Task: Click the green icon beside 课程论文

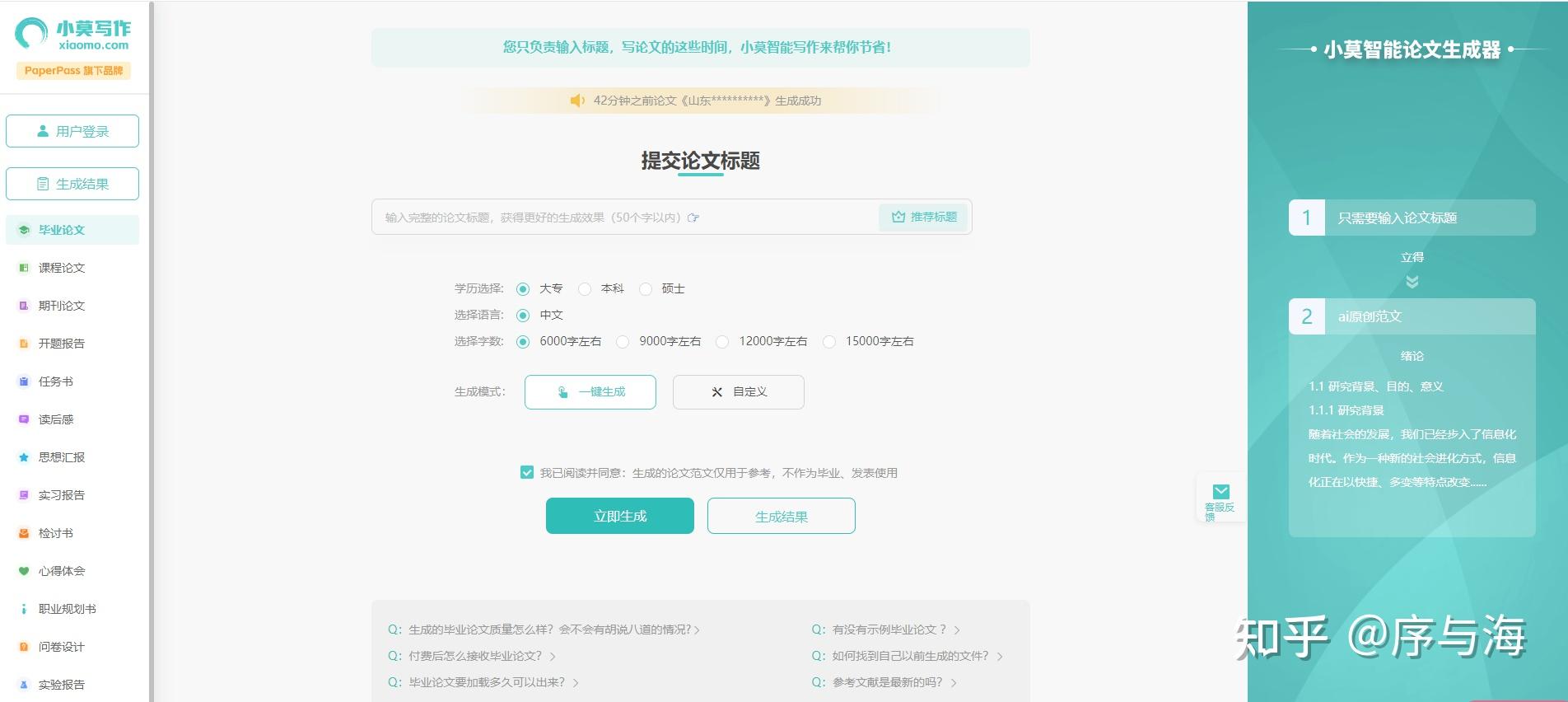Action: coord(24,268)
